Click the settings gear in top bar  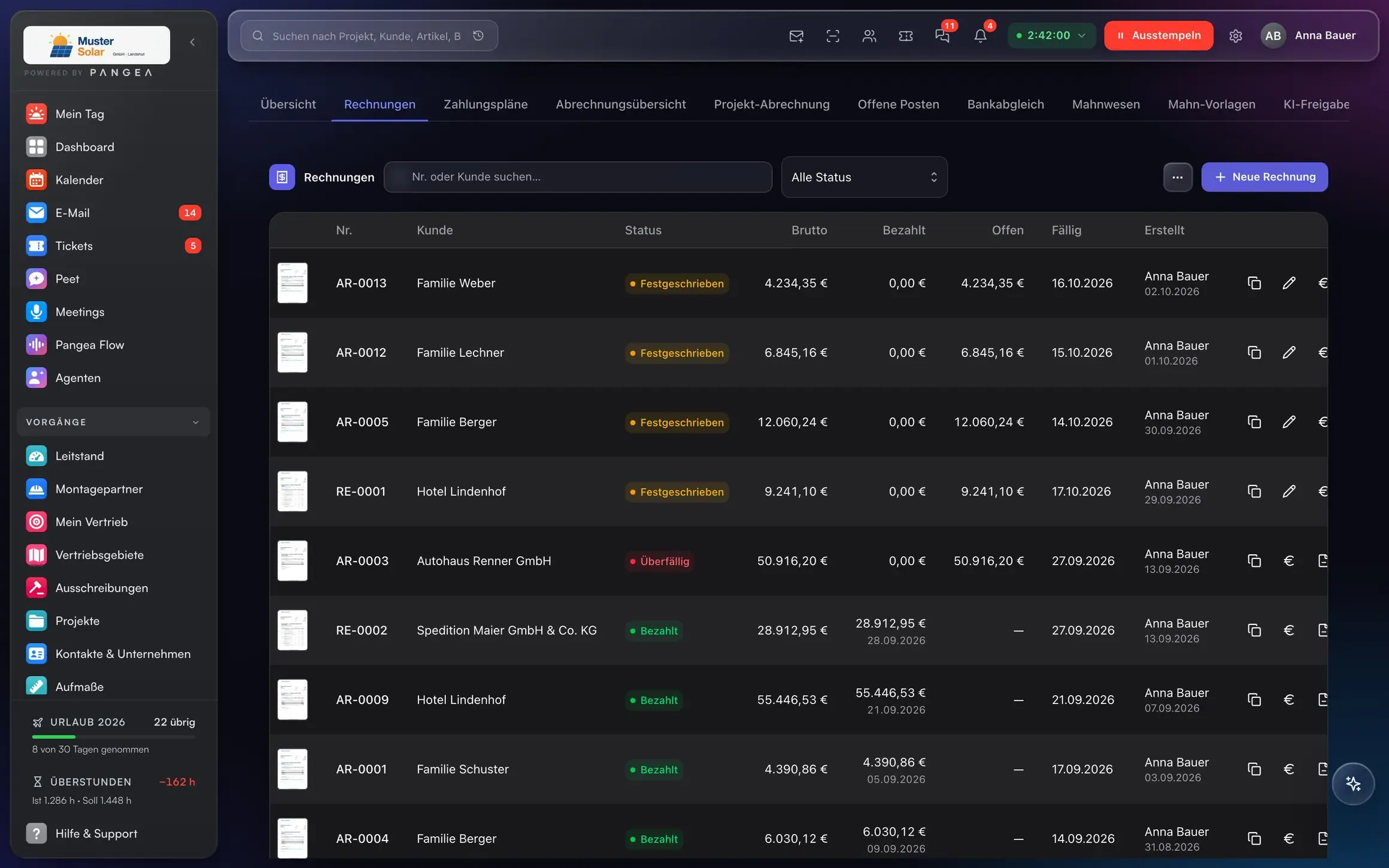click(x=1236, y=36)
